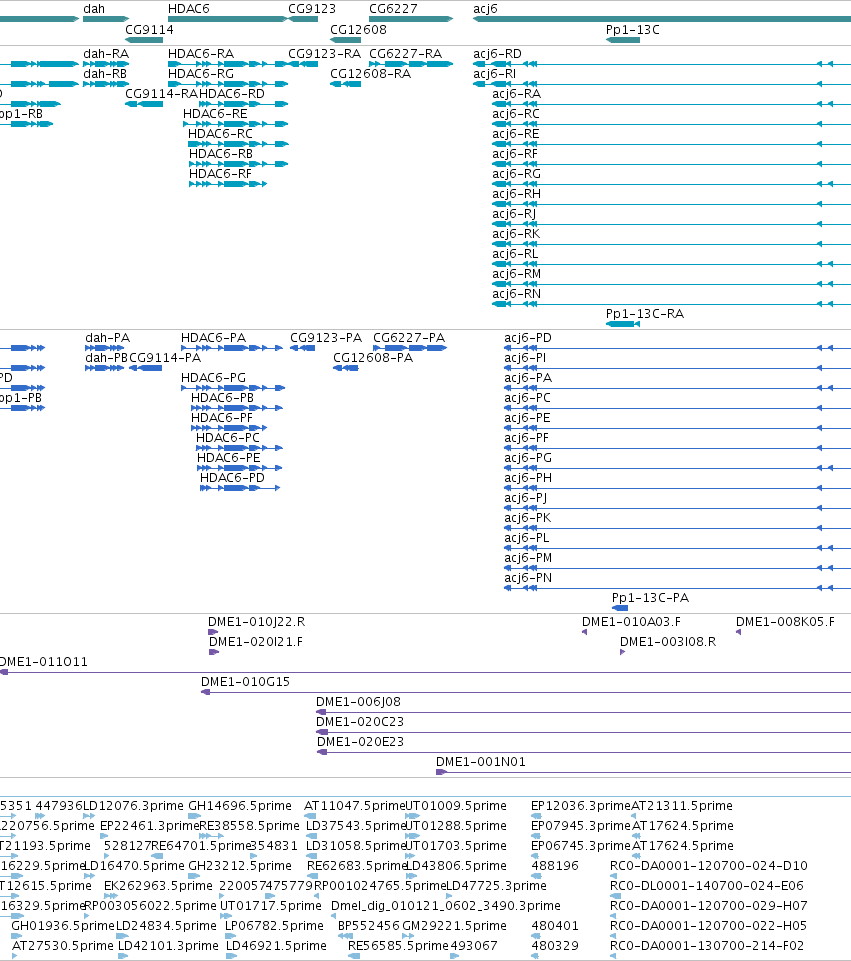Screen dimensions: 851x961
Task: Open the CG9114 gene label
Action: tap(149, 29)
